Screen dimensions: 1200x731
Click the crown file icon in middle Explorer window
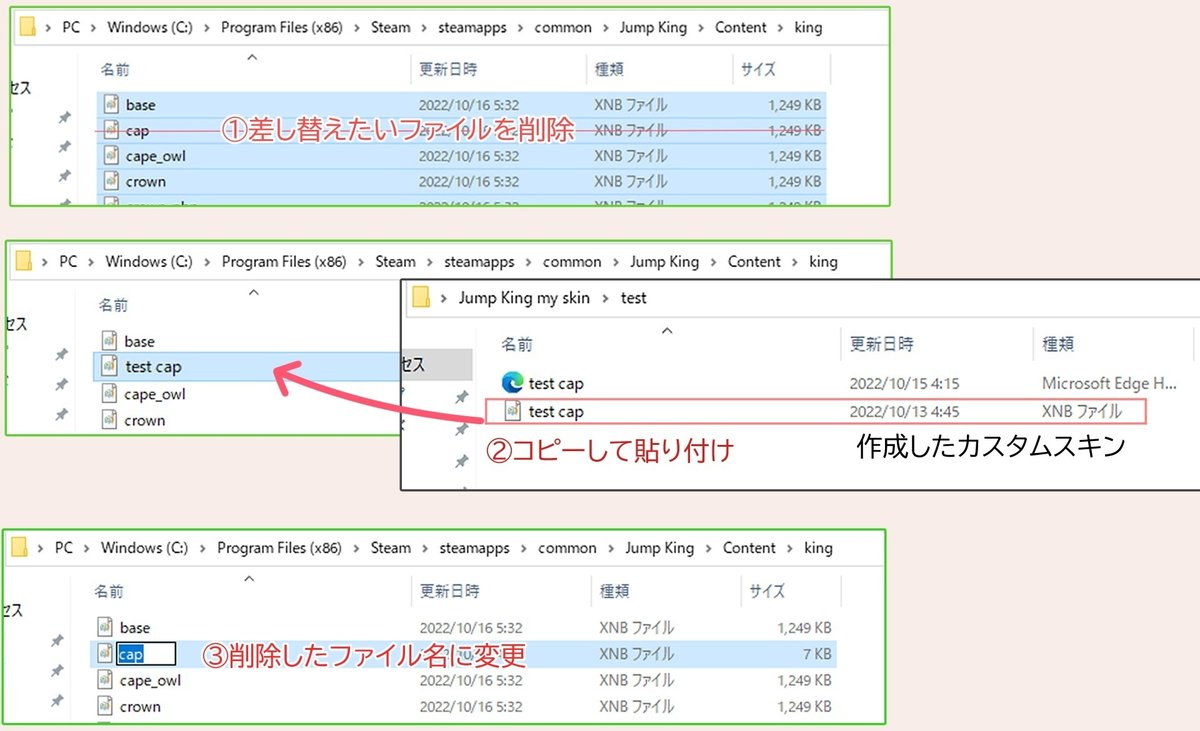click(x=109, y=420)
